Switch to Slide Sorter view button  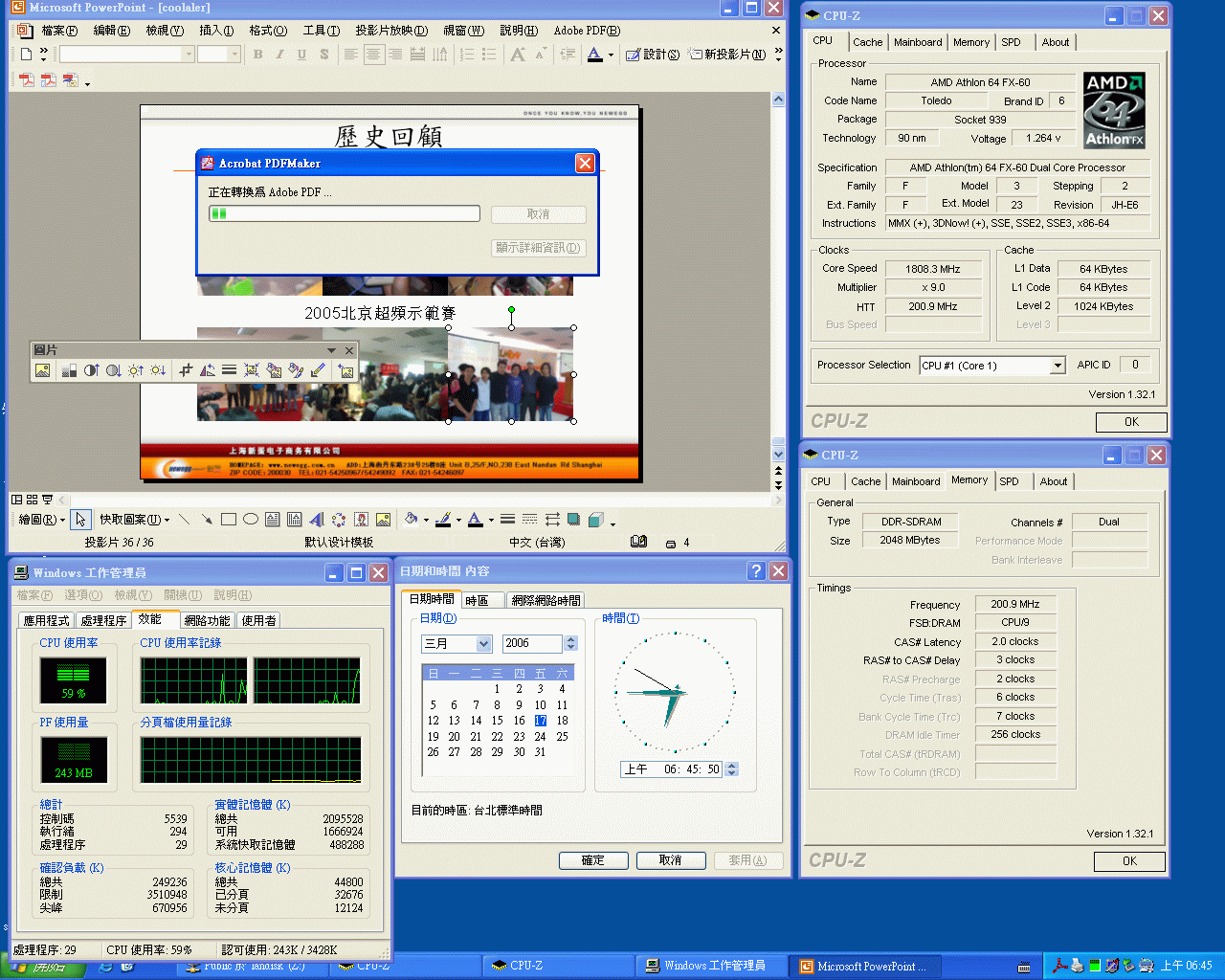pos(32,500)
